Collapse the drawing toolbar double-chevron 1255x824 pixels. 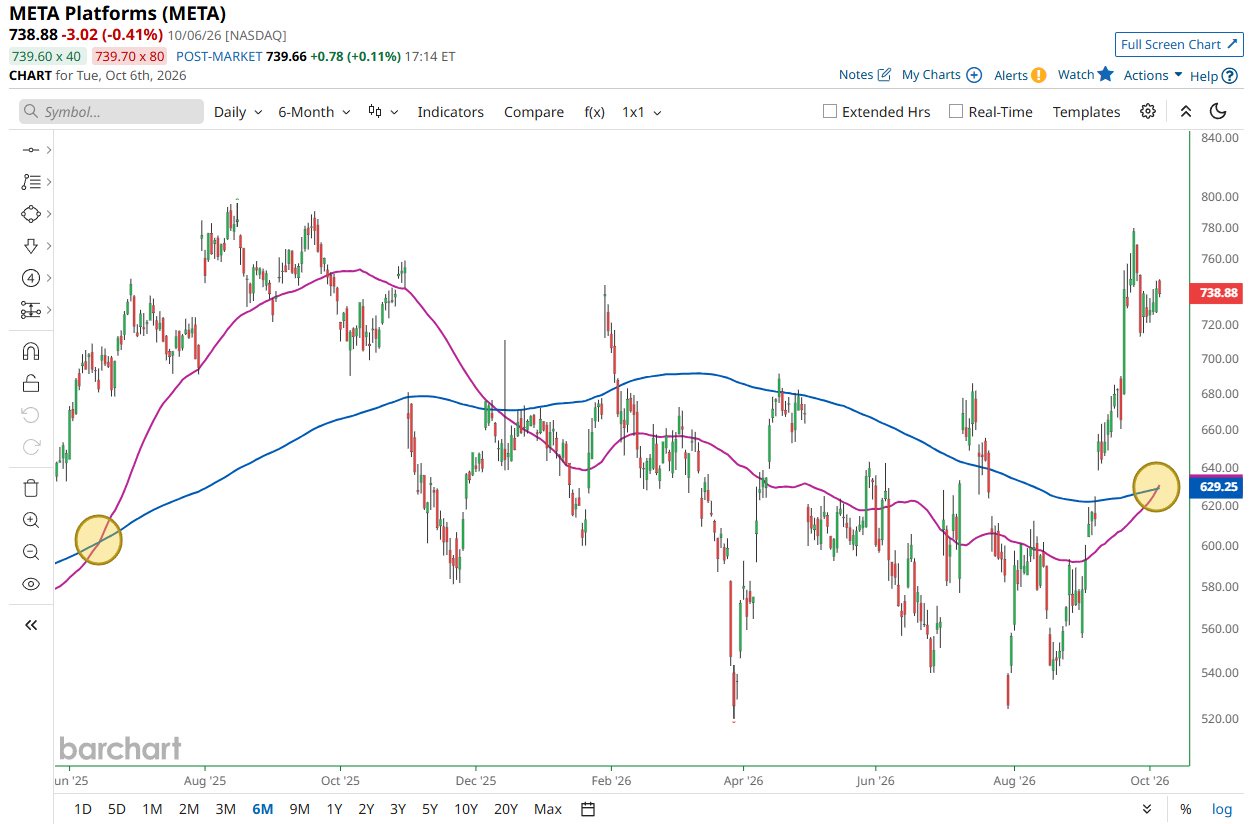(30, 625)
